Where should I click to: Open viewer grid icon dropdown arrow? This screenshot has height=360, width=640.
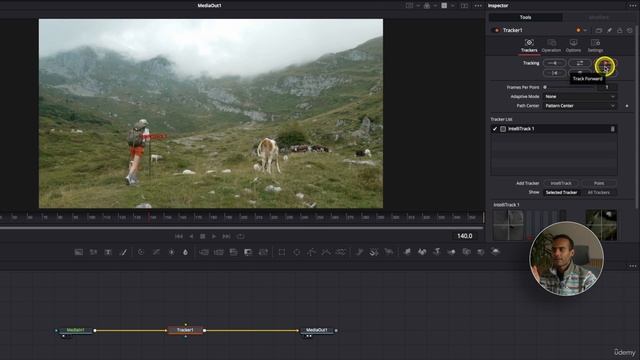tap(453, 6)
